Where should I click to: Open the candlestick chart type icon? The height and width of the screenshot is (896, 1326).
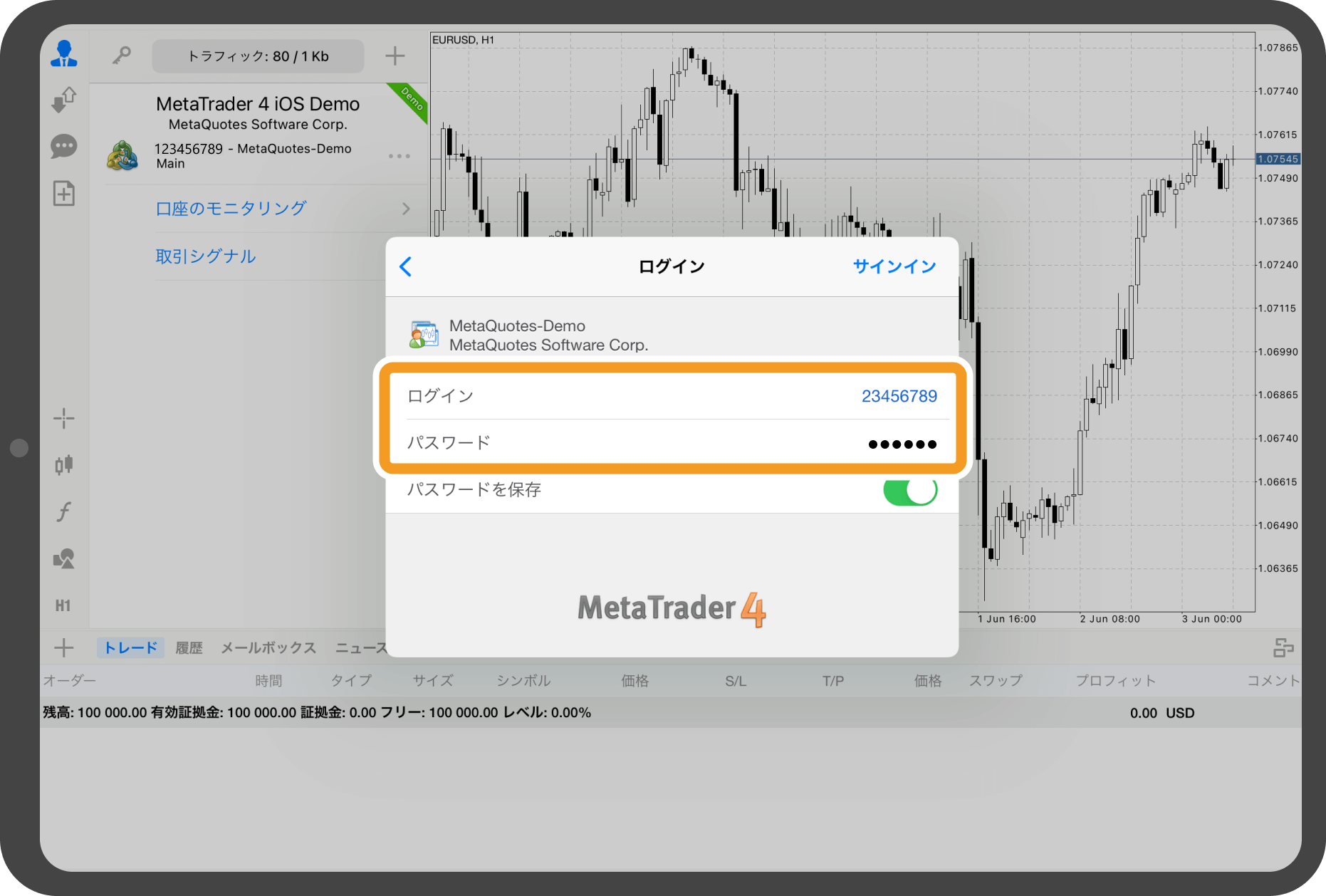tap(64, 465)
